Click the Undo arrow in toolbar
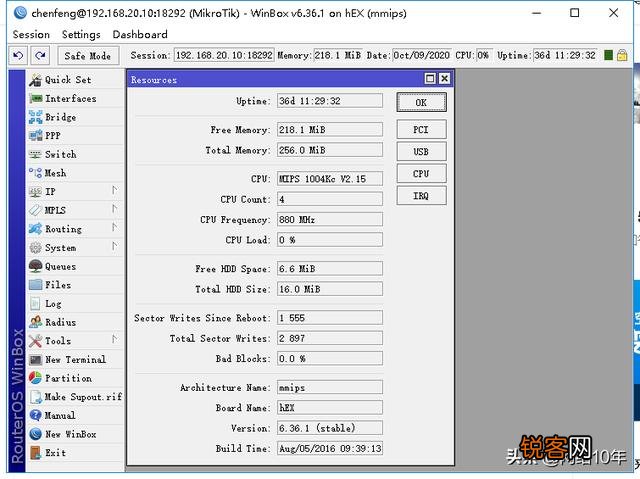 [18, 56]
